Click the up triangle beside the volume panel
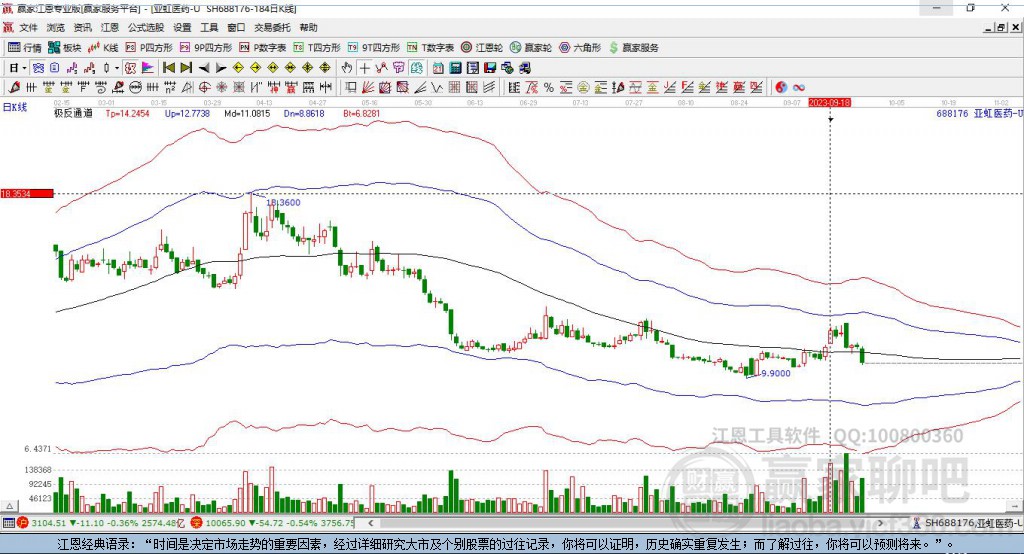This screenshot has width=1024, height=554. [9, 506]
